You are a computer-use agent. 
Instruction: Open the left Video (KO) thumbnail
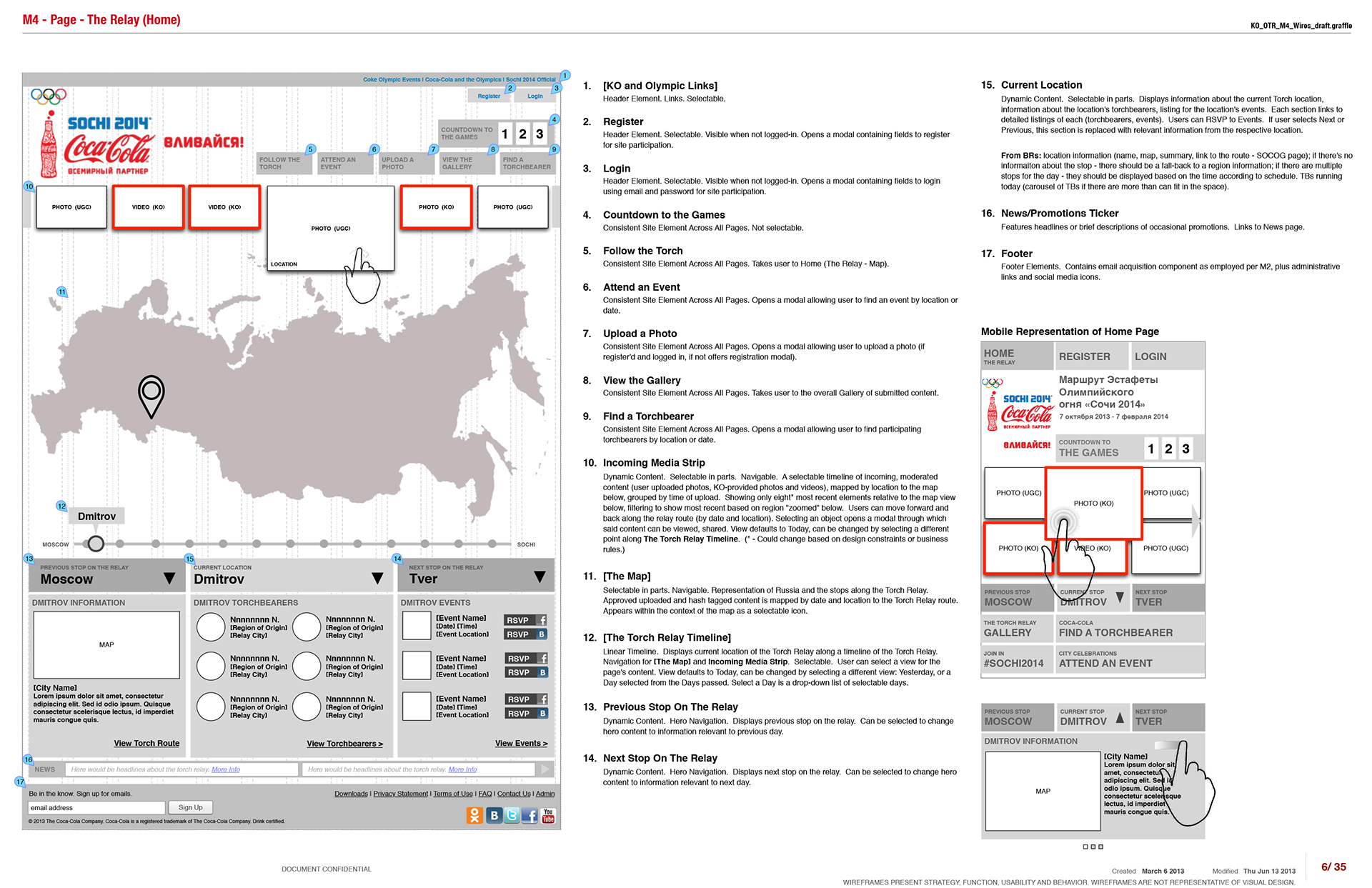148,207
